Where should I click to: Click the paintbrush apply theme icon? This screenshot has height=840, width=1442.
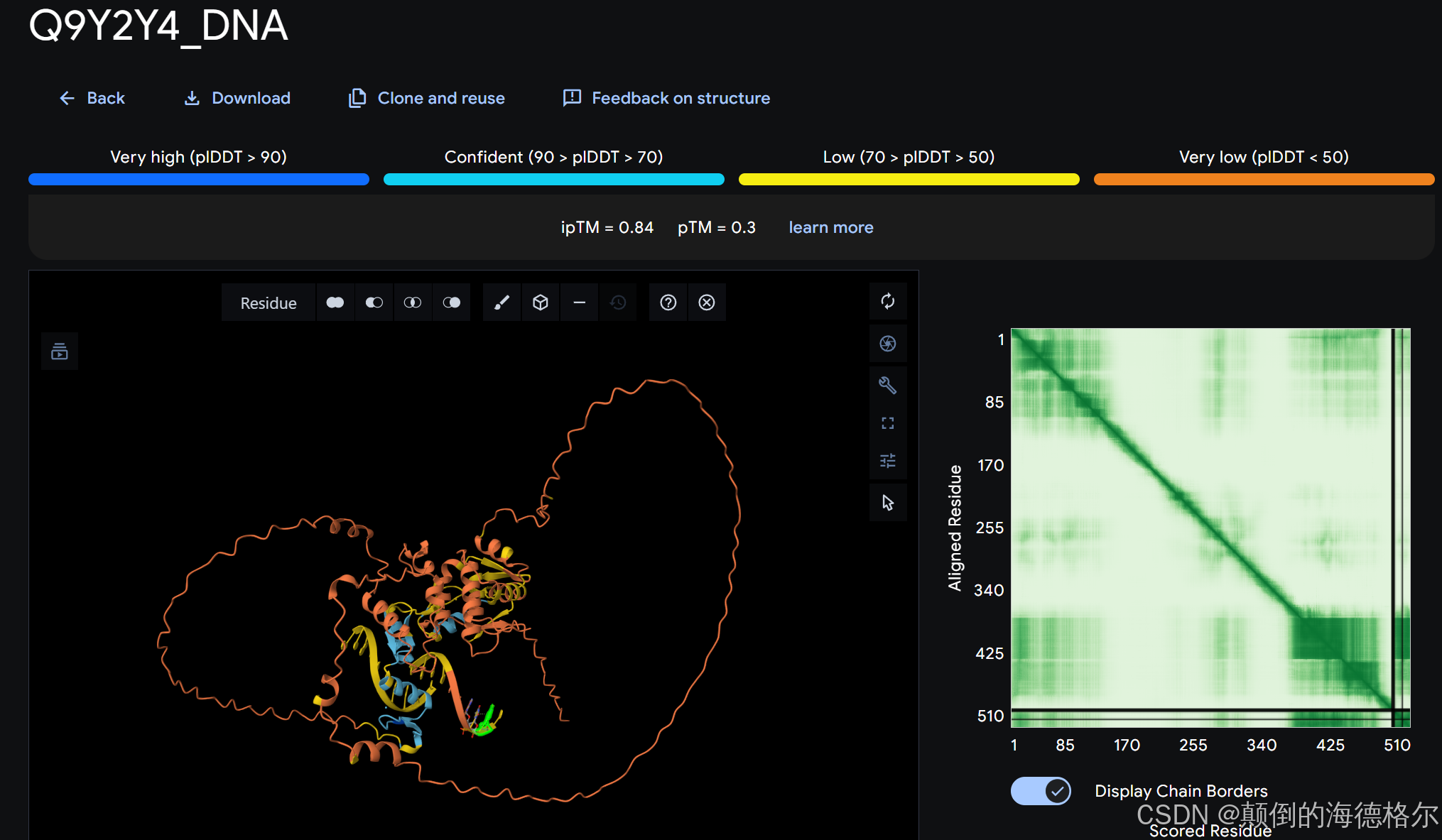[502, 303]
